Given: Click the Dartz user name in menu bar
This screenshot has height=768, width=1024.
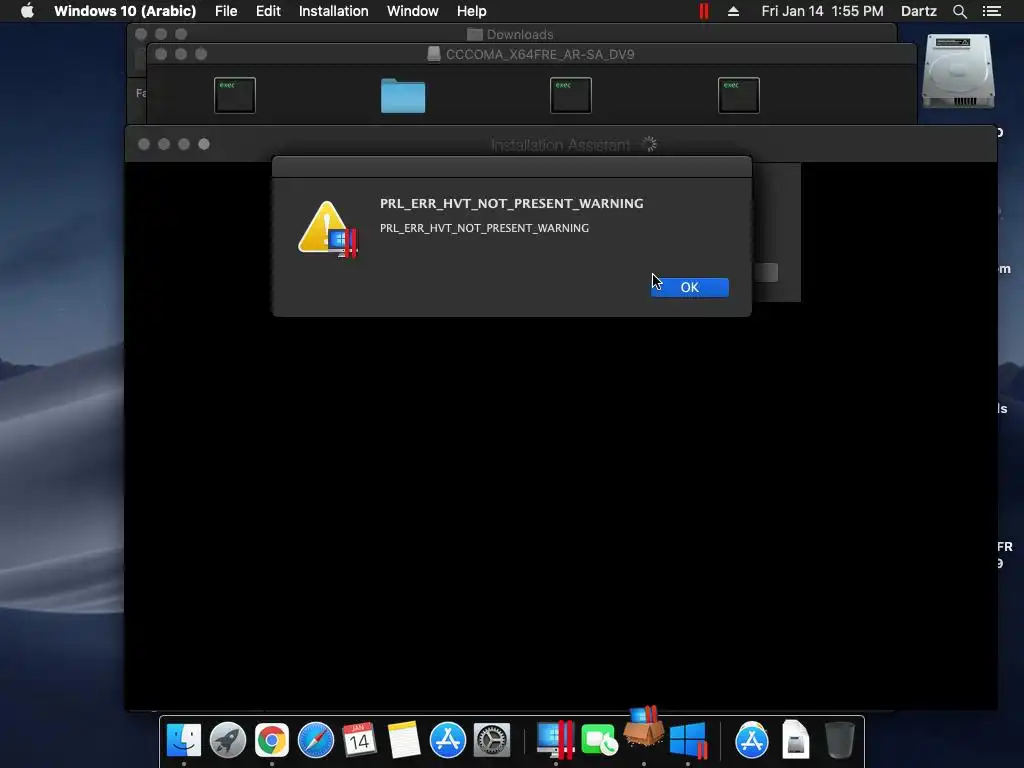Looking at the screenshot, I should [x=918, y=11].
